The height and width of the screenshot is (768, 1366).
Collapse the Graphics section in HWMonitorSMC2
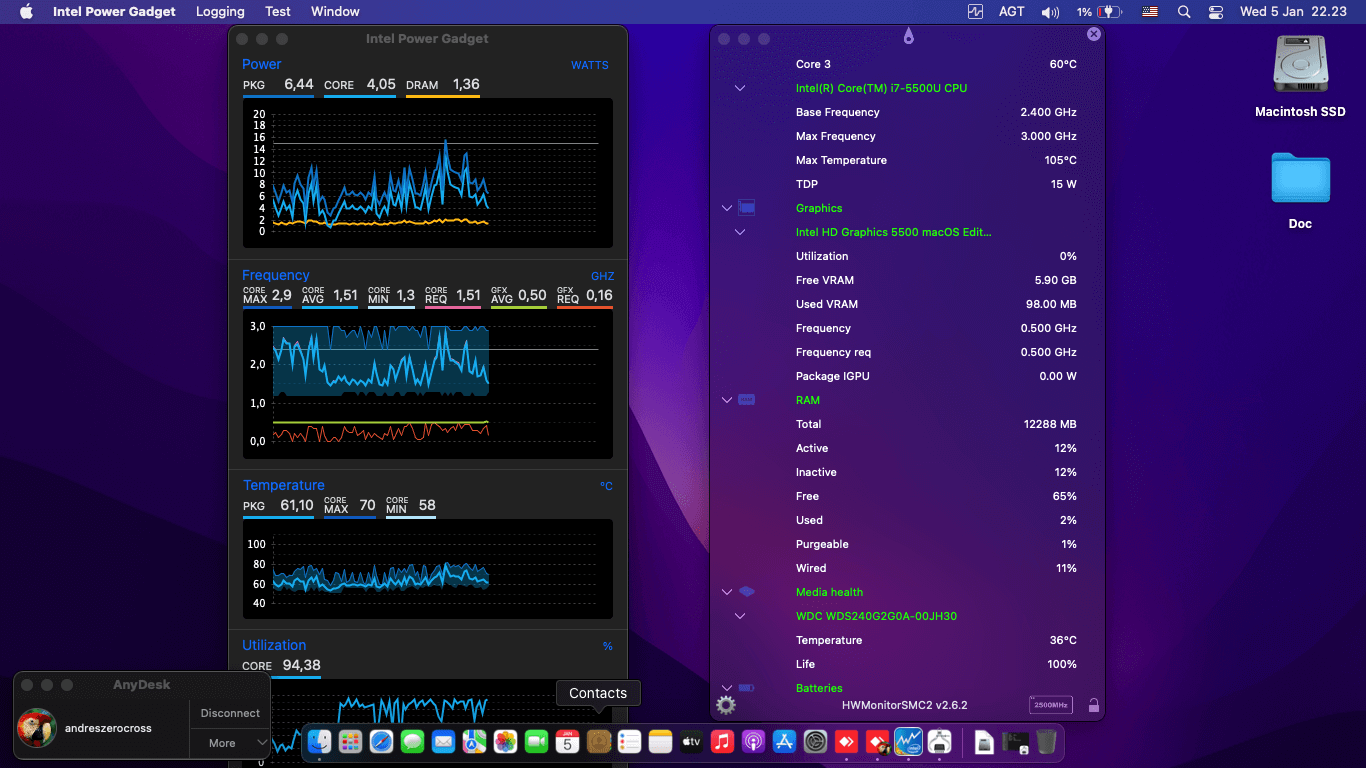(727, 208)
